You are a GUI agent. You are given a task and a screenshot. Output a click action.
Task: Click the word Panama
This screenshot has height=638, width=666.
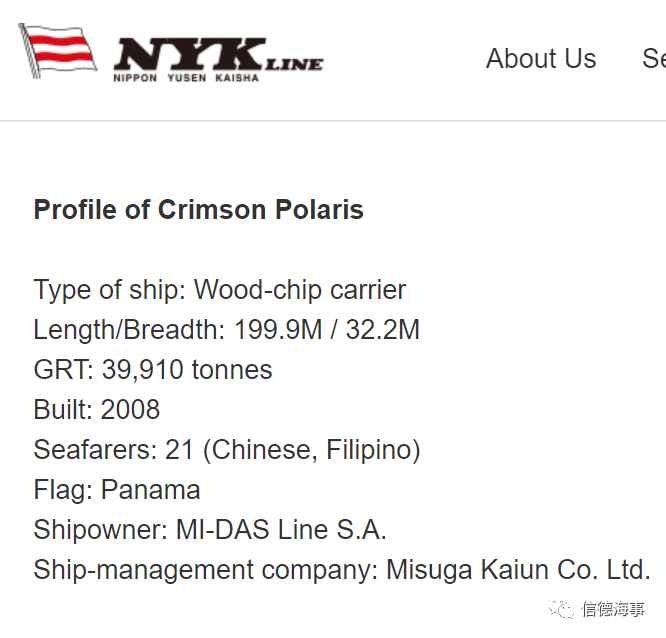click(x=150, y=490)
